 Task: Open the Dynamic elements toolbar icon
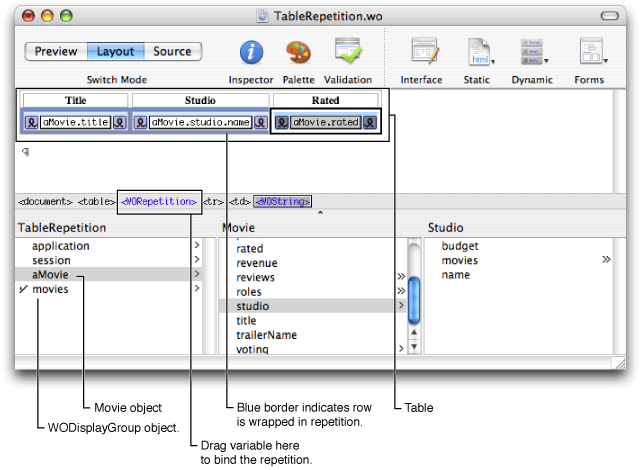531,53
